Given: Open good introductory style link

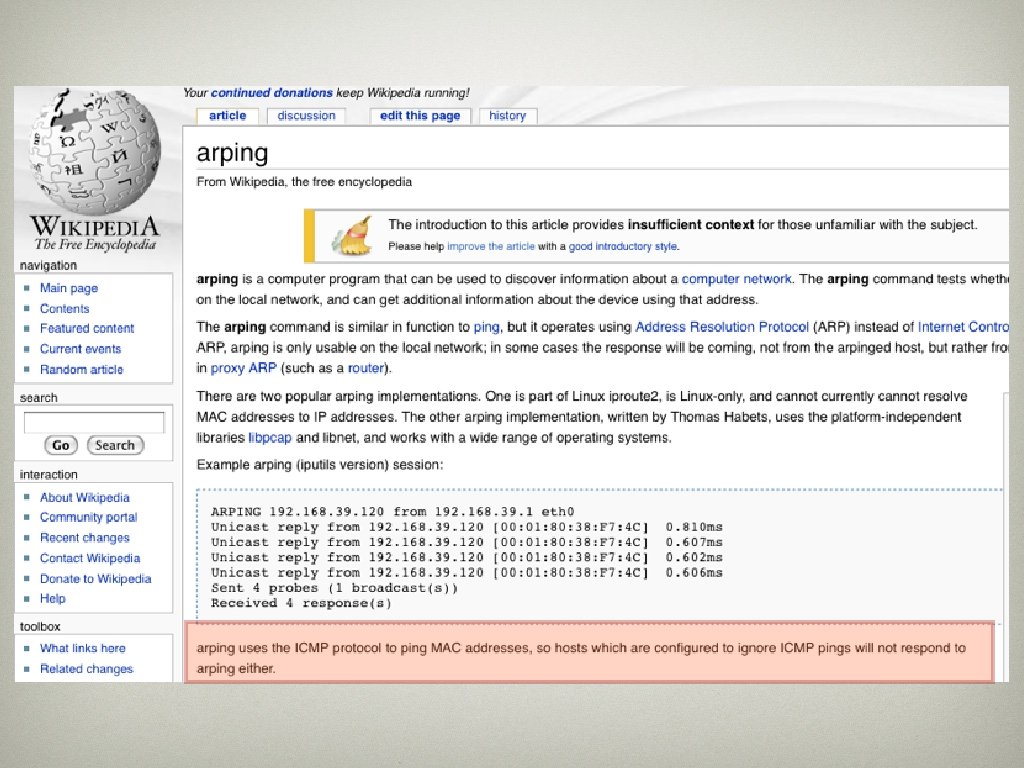Looking at the screenshot, I should point(622,246).
